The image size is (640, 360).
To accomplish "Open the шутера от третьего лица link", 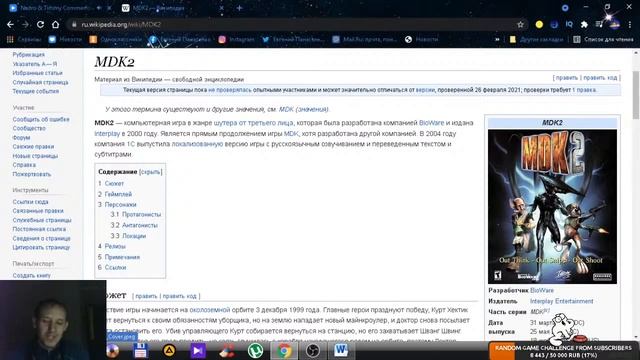I will click(253, 123).
